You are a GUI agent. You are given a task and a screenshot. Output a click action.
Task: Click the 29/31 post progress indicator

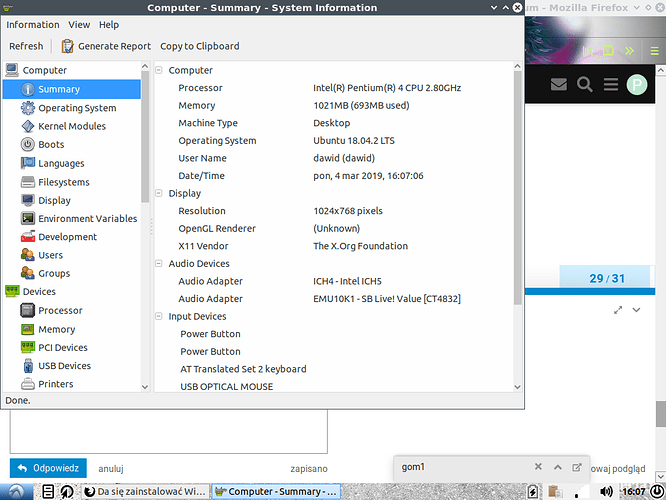[607, 278]
